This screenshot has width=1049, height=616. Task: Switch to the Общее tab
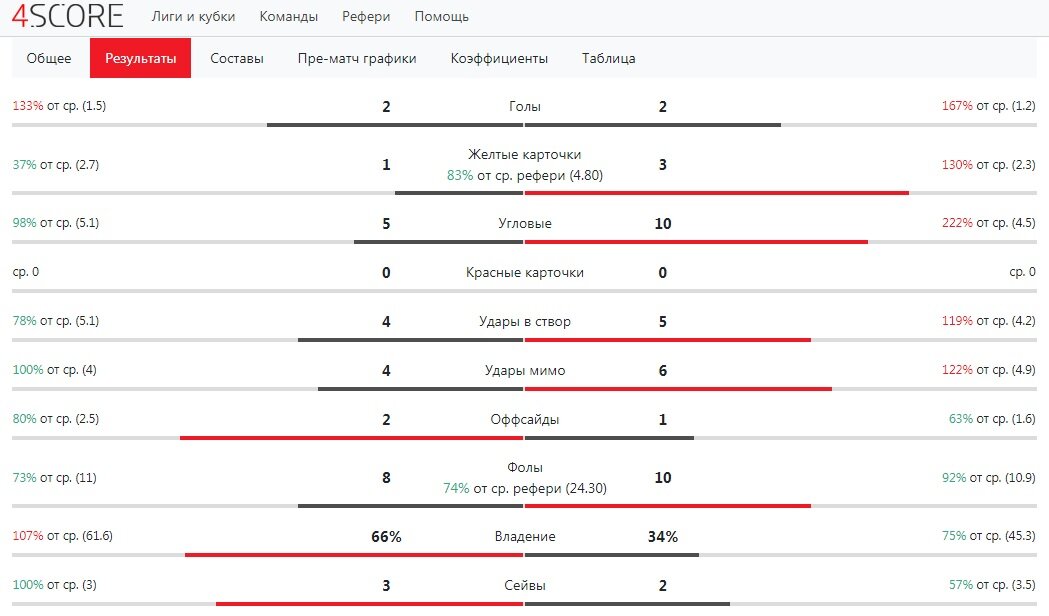coord(49,58)
